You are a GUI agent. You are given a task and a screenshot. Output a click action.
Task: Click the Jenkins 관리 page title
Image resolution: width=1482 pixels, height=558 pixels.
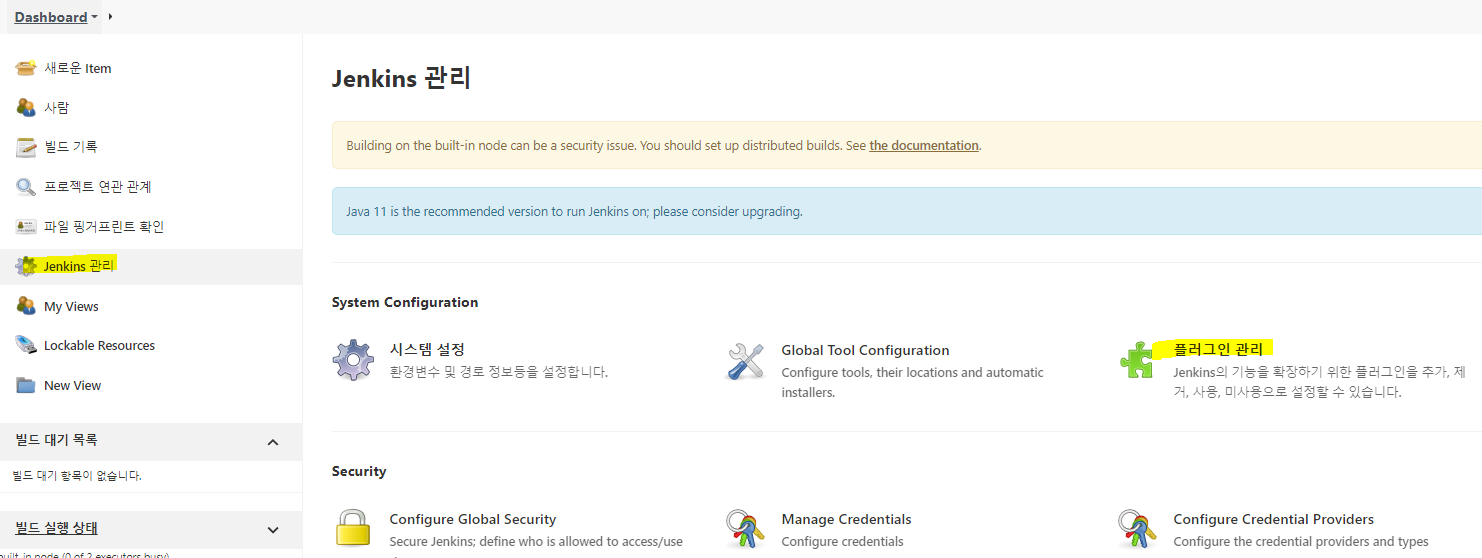click(x=401, y=78)
